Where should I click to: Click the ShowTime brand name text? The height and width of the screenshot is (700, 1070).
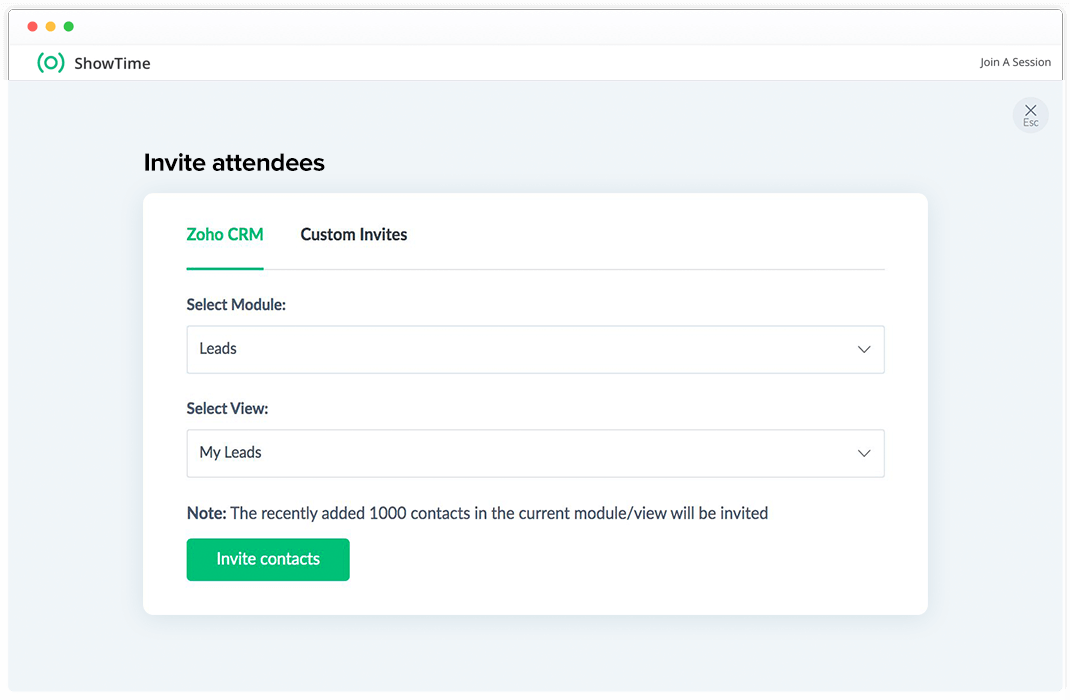click(x=112, y=64)
